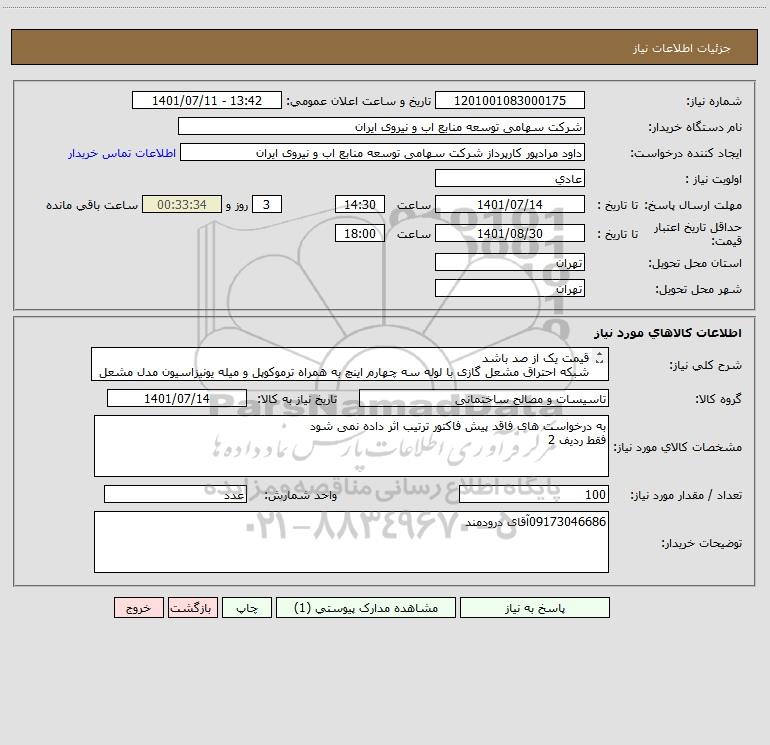This screenshot has width=770, height=745.
Task: Click the price validity date 1401/08/30
Action: click(x=510, y=233)
